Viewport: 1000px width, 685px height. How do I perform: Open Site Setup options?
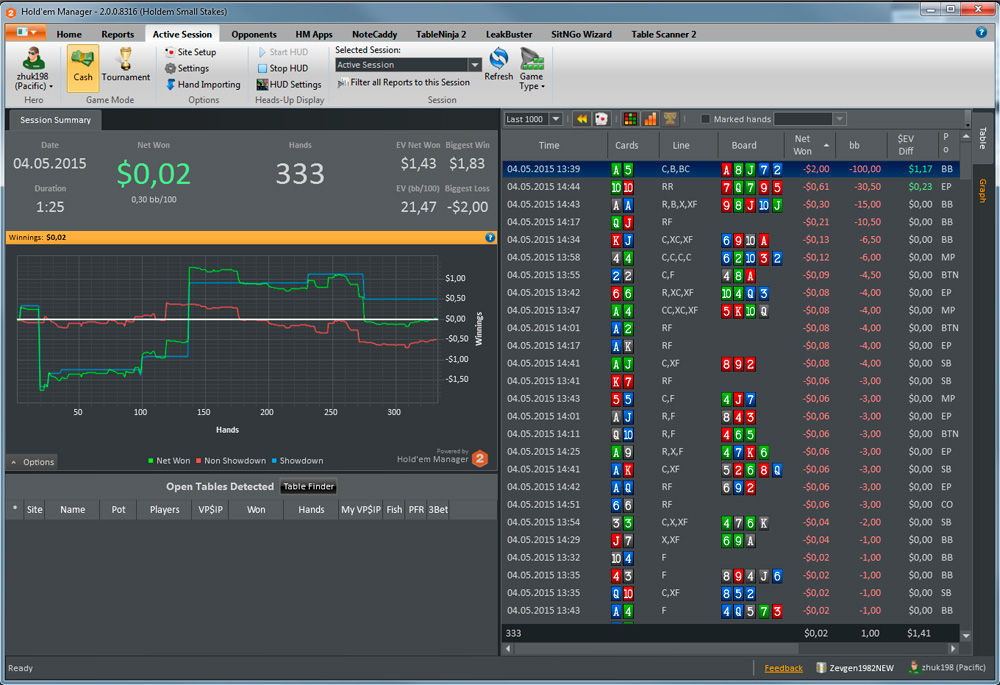(191, 52)
